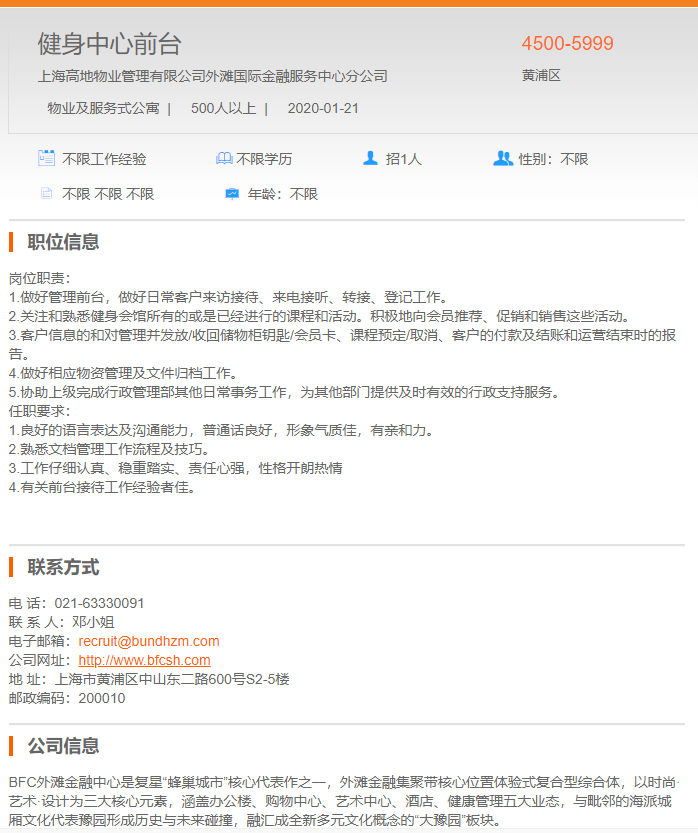Click the job title 健身中心前台
Image resolution: width=698 pixels, height=833 pixels.
[x=110, y=44]
